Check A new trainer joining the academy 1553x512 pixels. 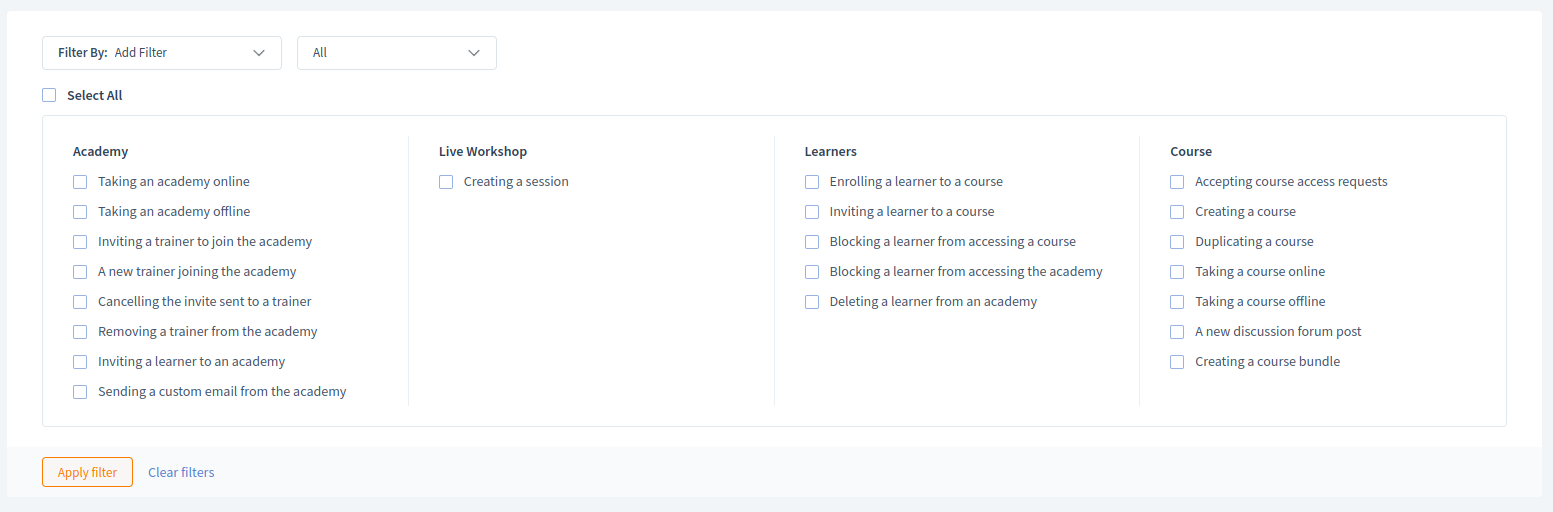click(80, 272)
